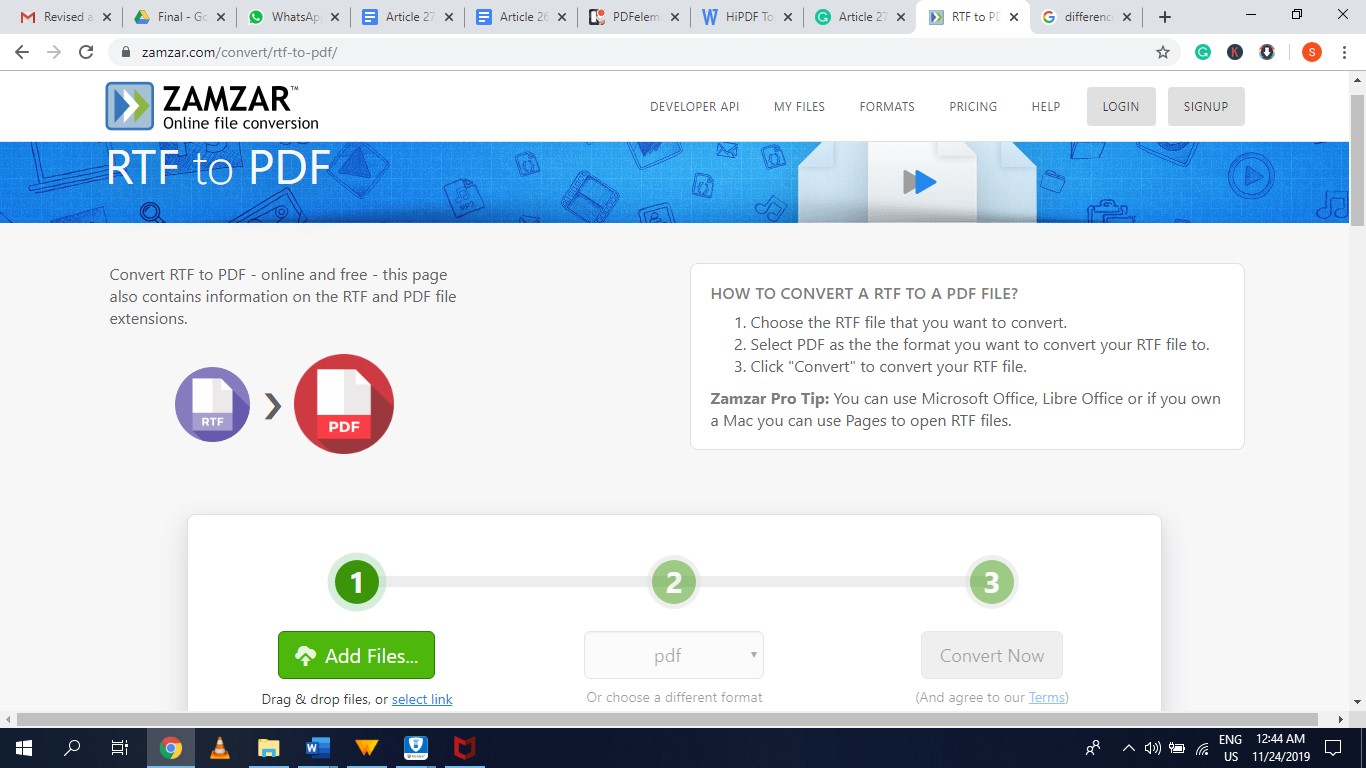The height and width of the screenshot is (768, 1366).
Task: Go forward in browser history
Action: [54, 52]
